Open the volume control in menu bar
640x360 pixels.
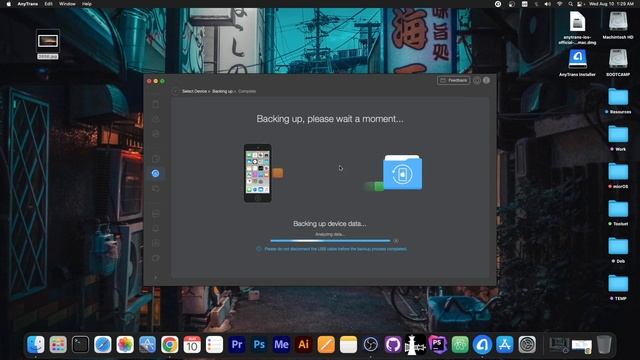tap(548, 4)
